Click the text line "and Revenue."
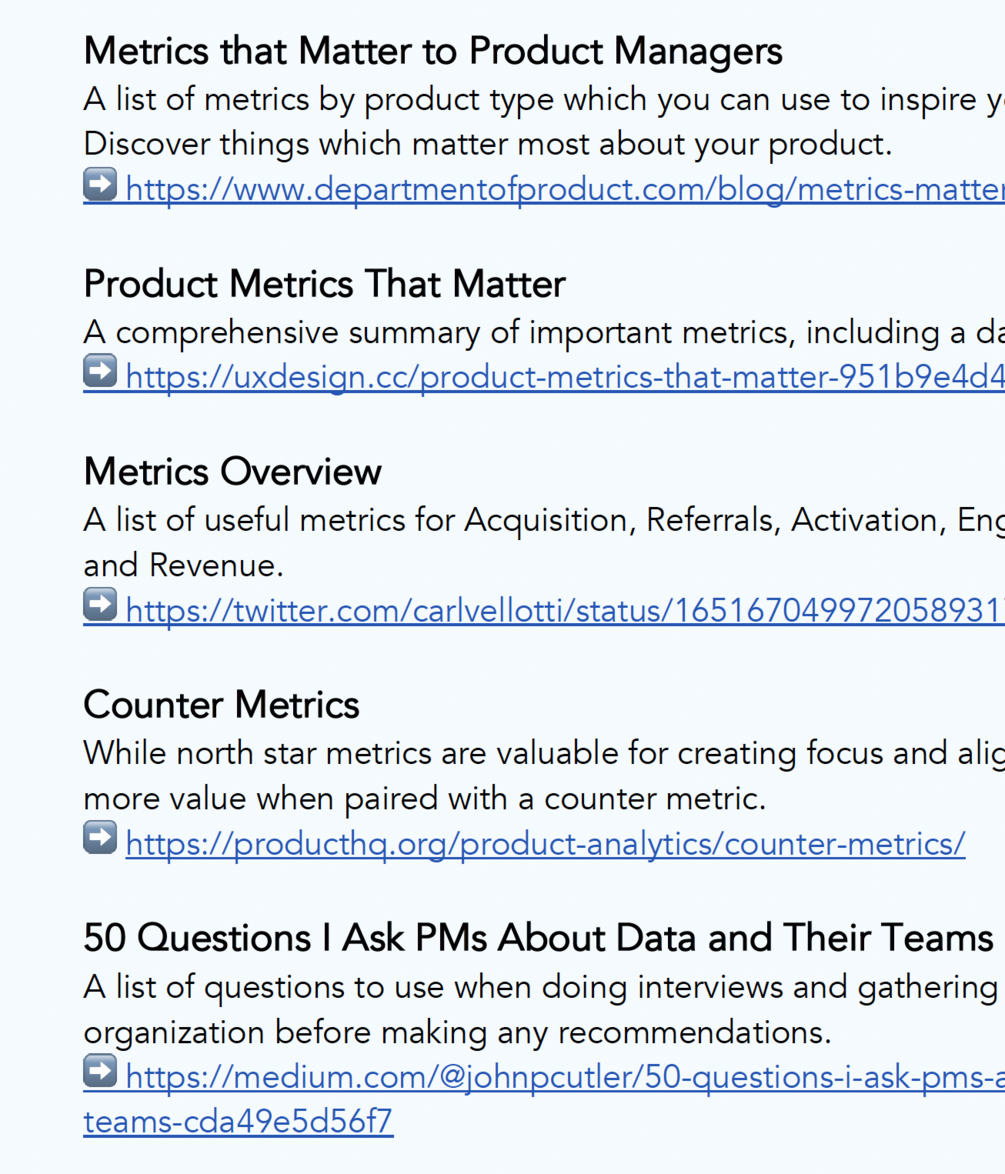Screen dimensions: 1005x1174 click(x=184, y=565)
